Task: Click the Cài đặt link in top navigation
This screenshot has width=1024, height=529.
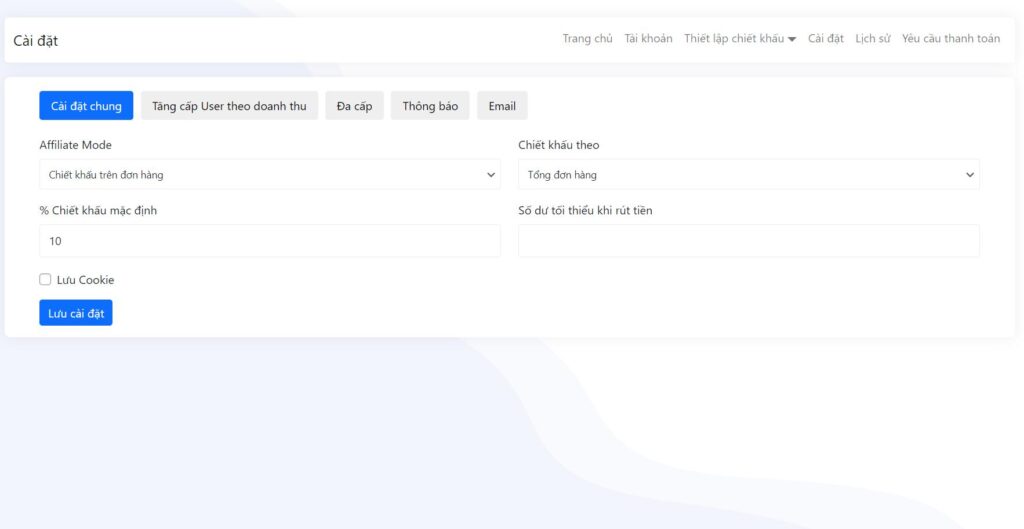Action: (826, 39)
